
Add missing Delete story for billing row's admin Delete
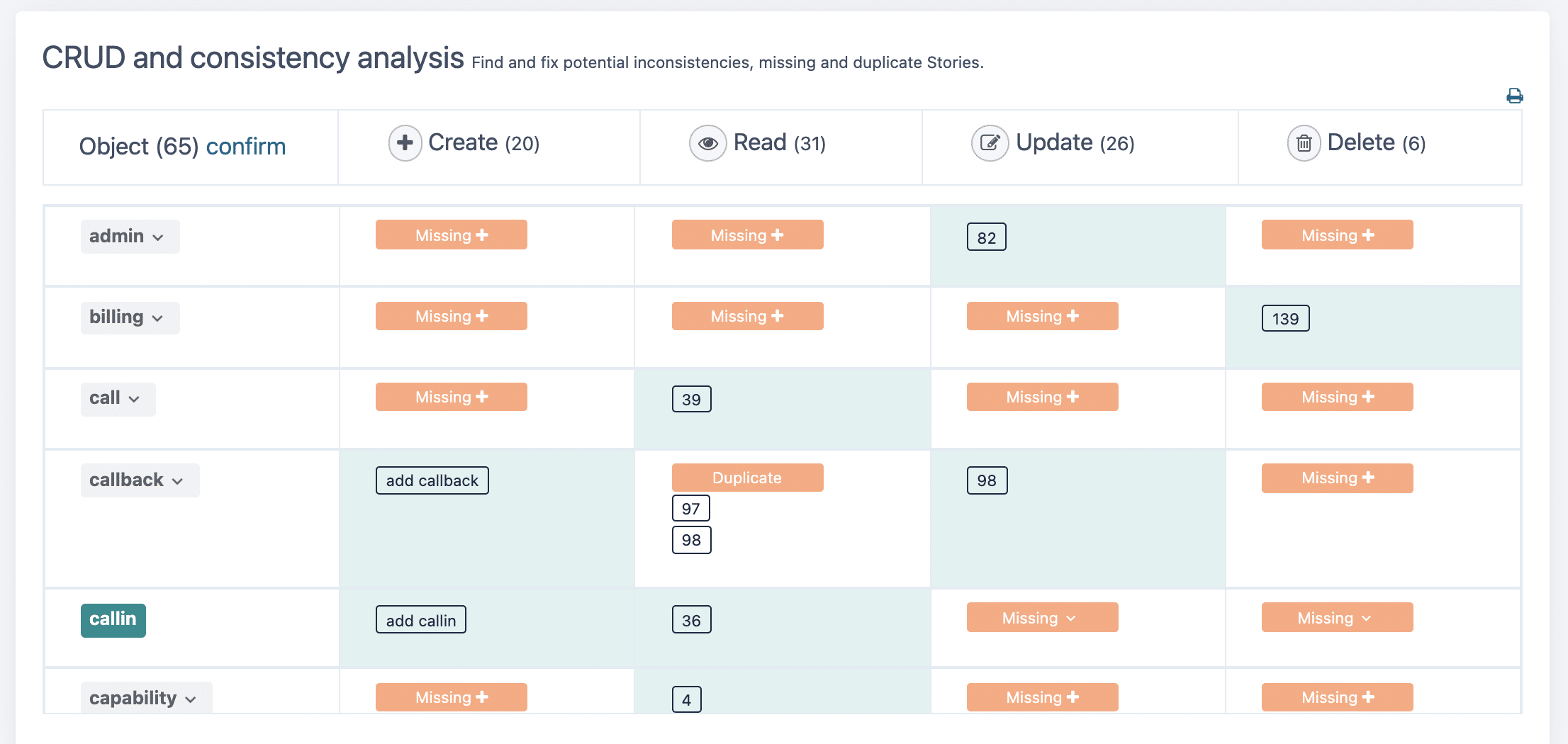1337,235
